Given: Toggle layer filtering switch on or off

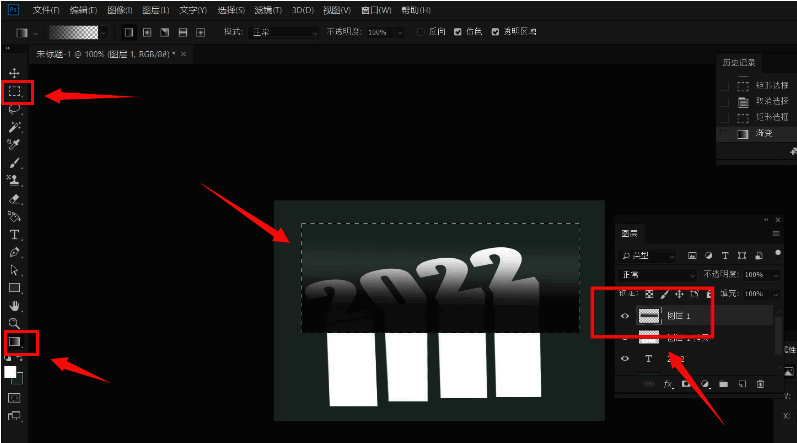Looking at the screenshot, I should point(778,254).
